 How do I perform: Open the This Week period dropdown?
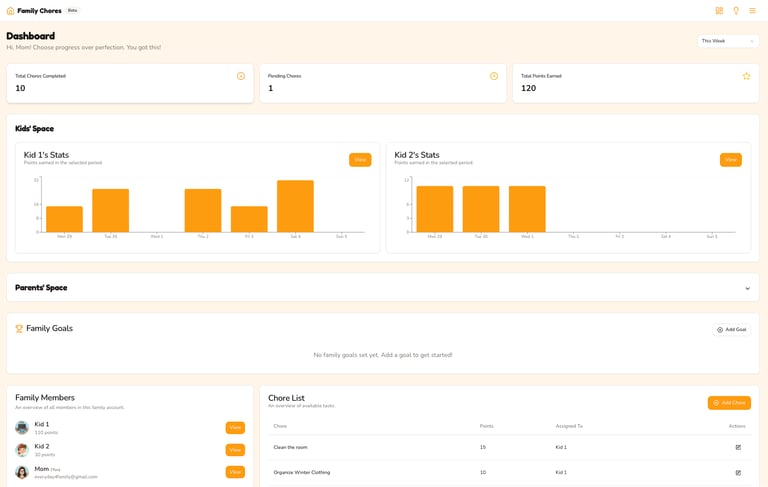coord(728,41)
